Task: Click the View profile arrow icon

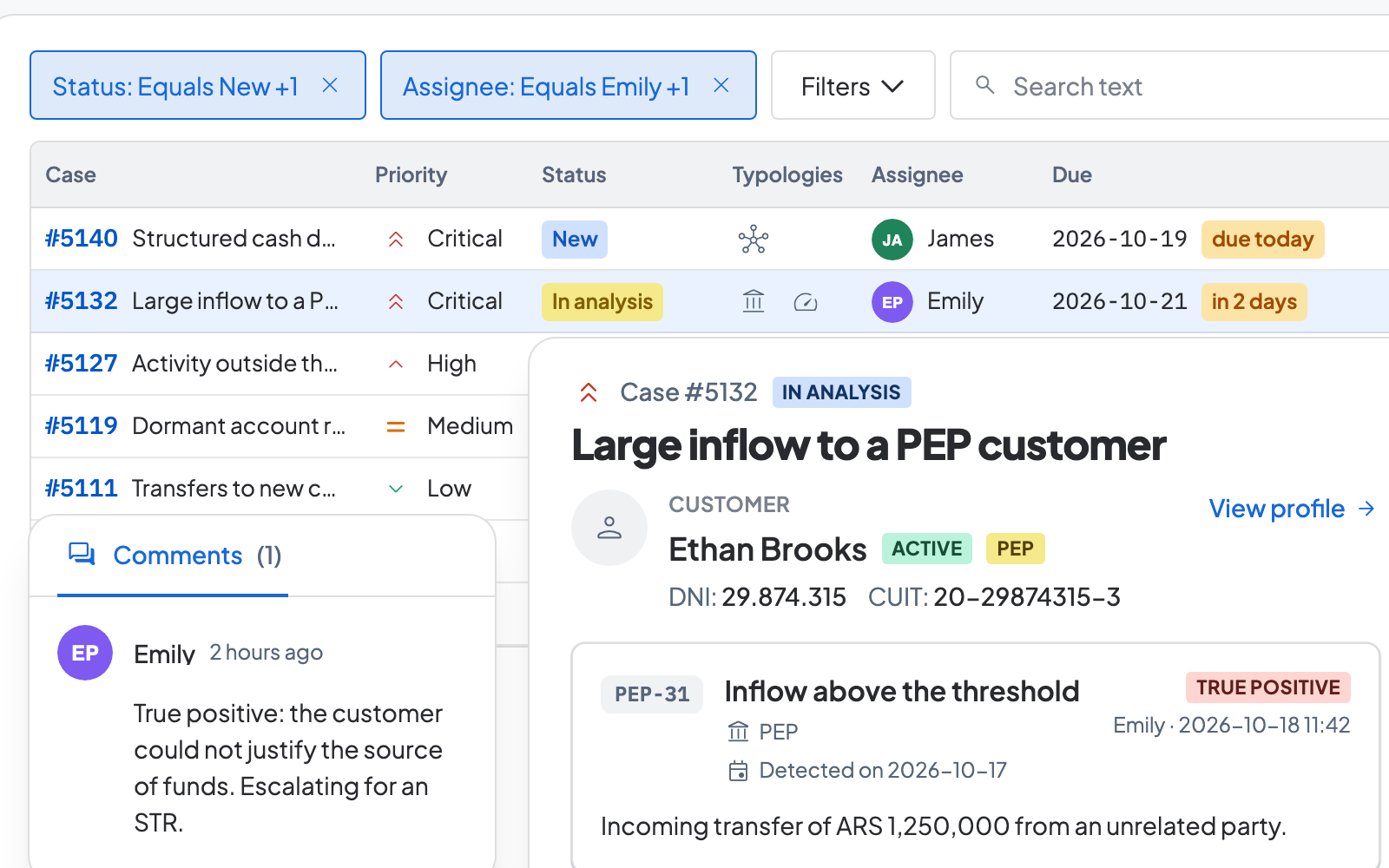Action: click(1366, 509)
